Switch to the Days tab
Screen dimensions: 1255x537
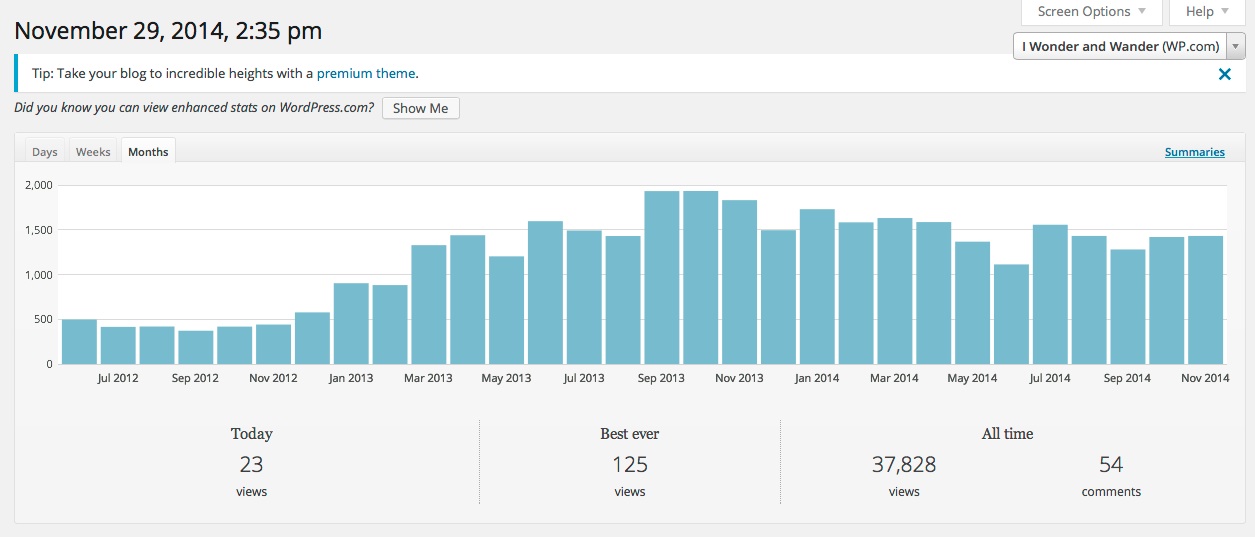pos(45,152)
